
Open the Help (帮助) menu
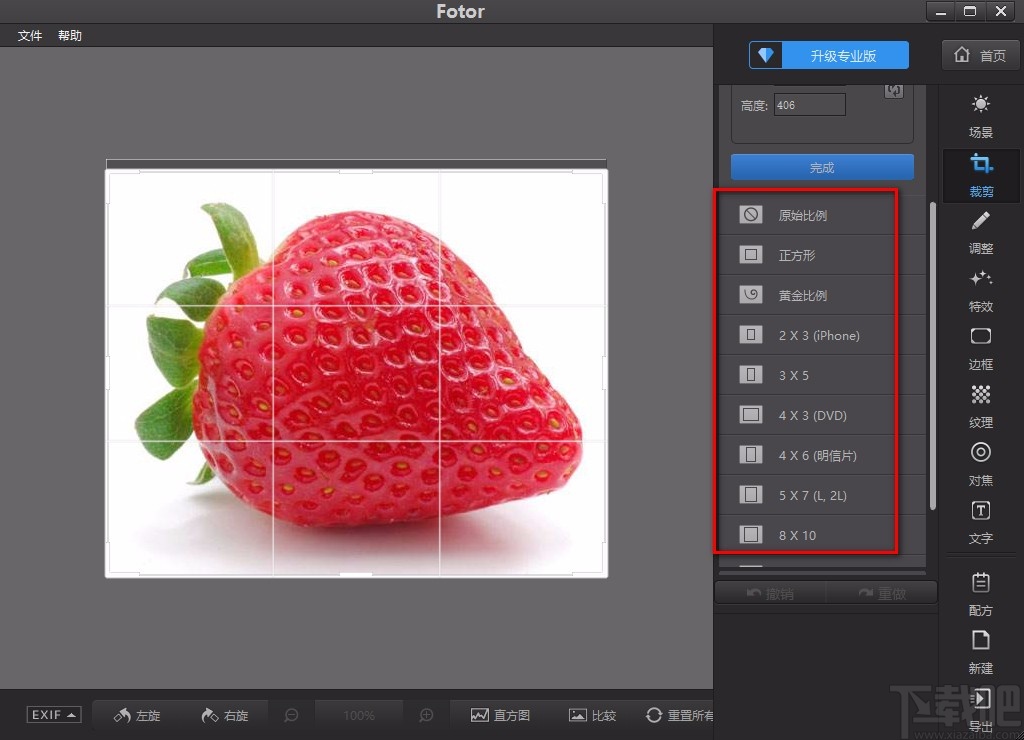[70, 36]
